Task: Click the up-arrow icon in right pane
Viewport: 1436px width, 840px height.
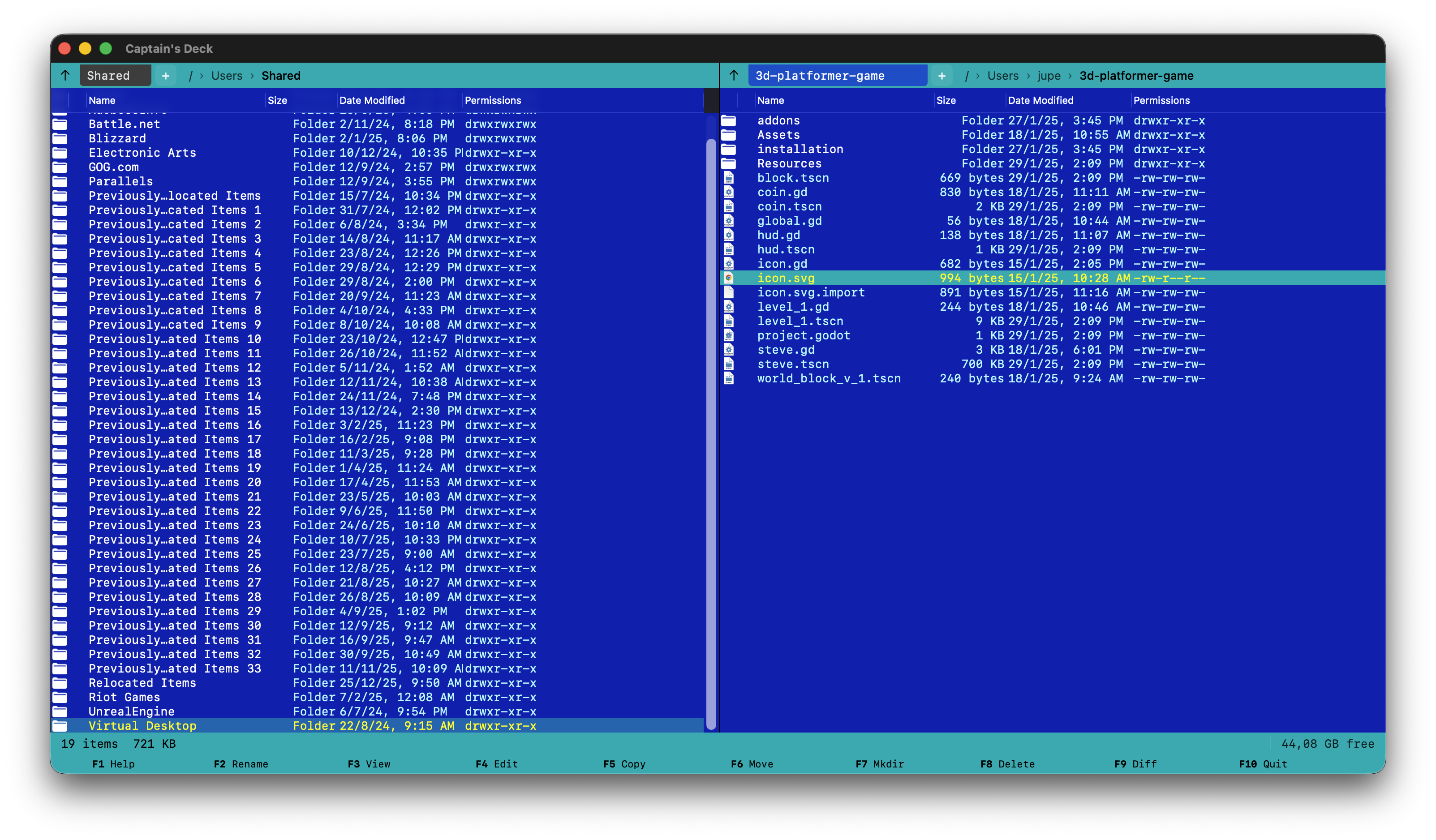Action: pyautogui.click(x=734, y=75)
